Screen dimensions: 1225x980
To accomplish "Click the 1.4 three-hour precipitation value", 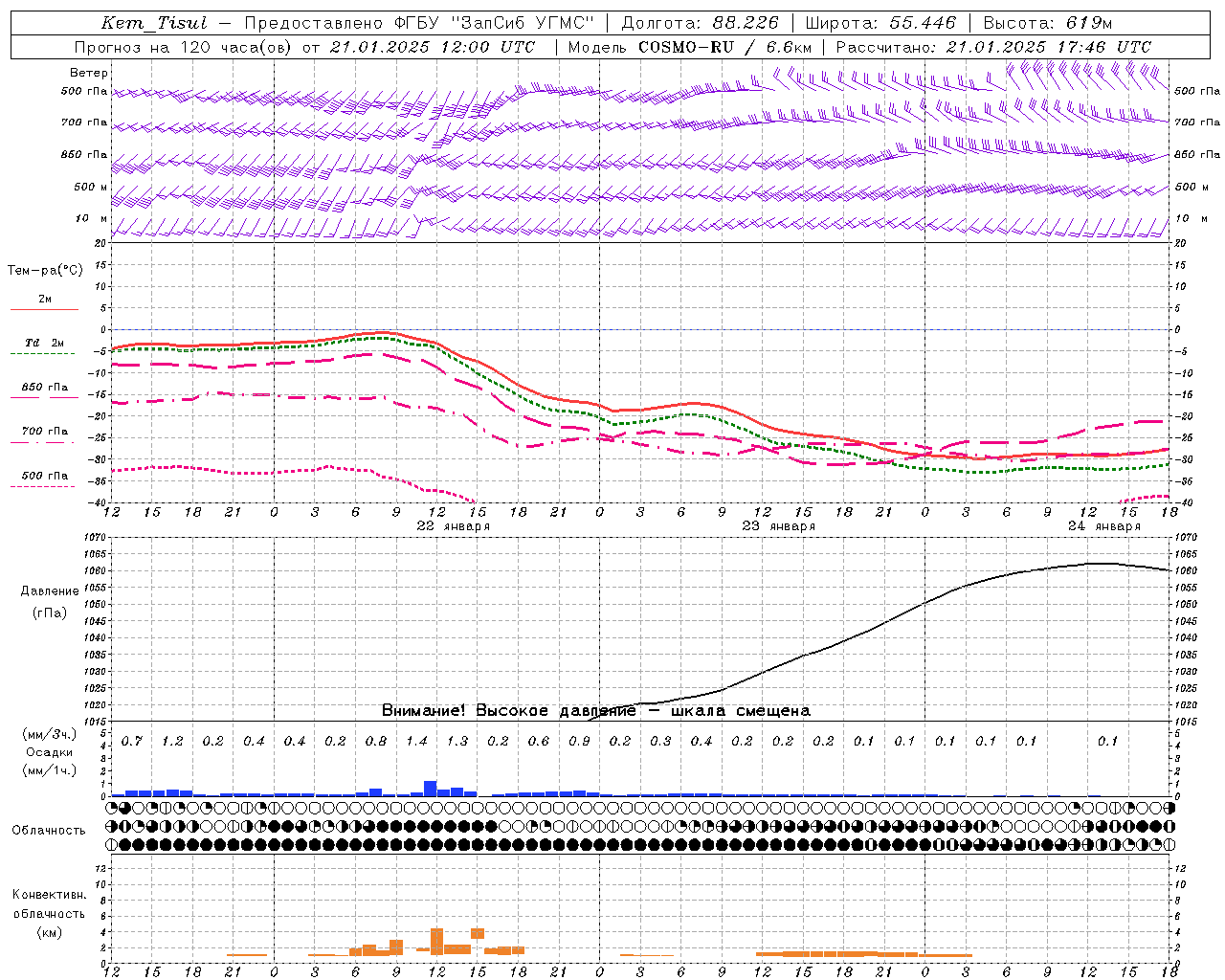I will (x=417, y=742).
